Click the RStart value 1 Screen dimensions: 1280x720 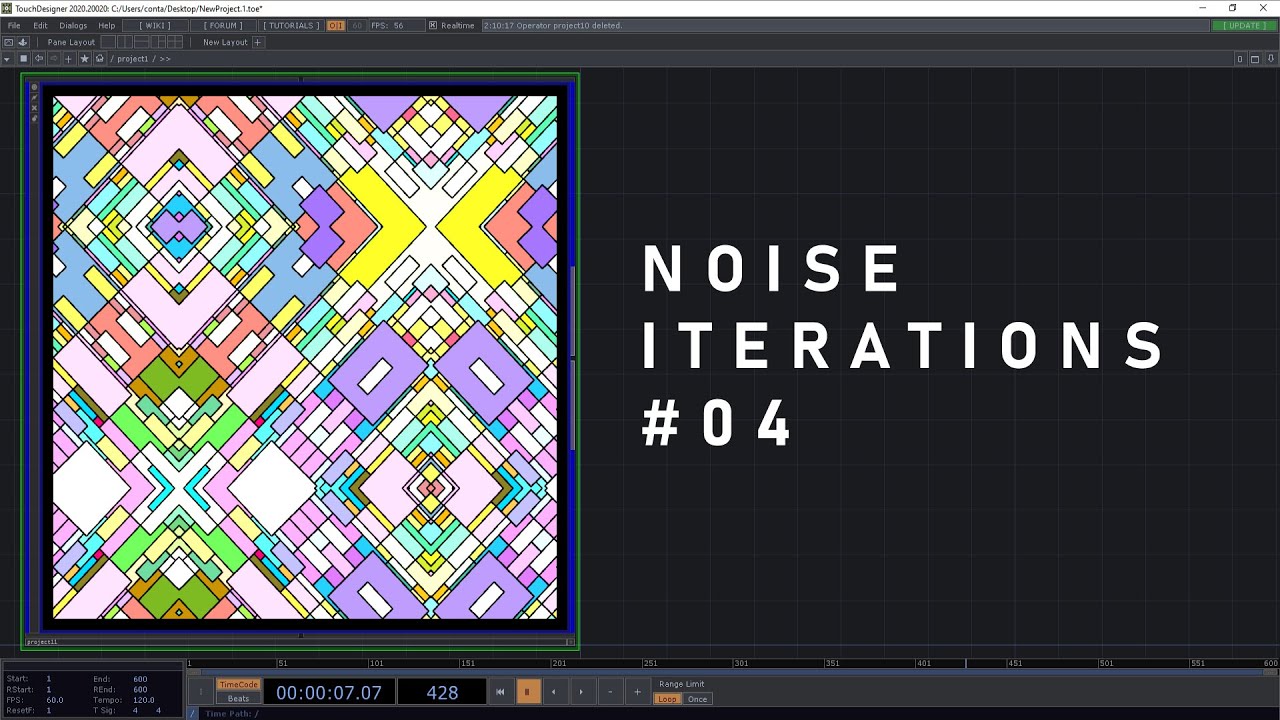pyautogui.click(x=48, y=690)
